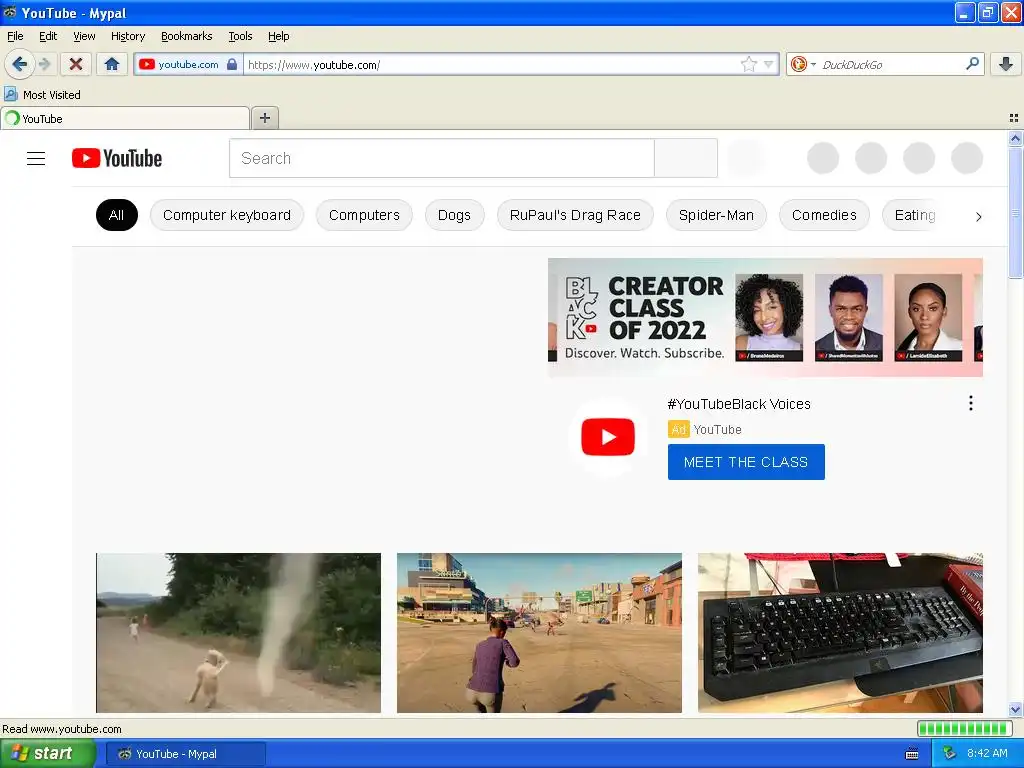Click the yellow Ad badge
Image resolution: width=1024 pixels, height=768 pixels.
[679, 429]
